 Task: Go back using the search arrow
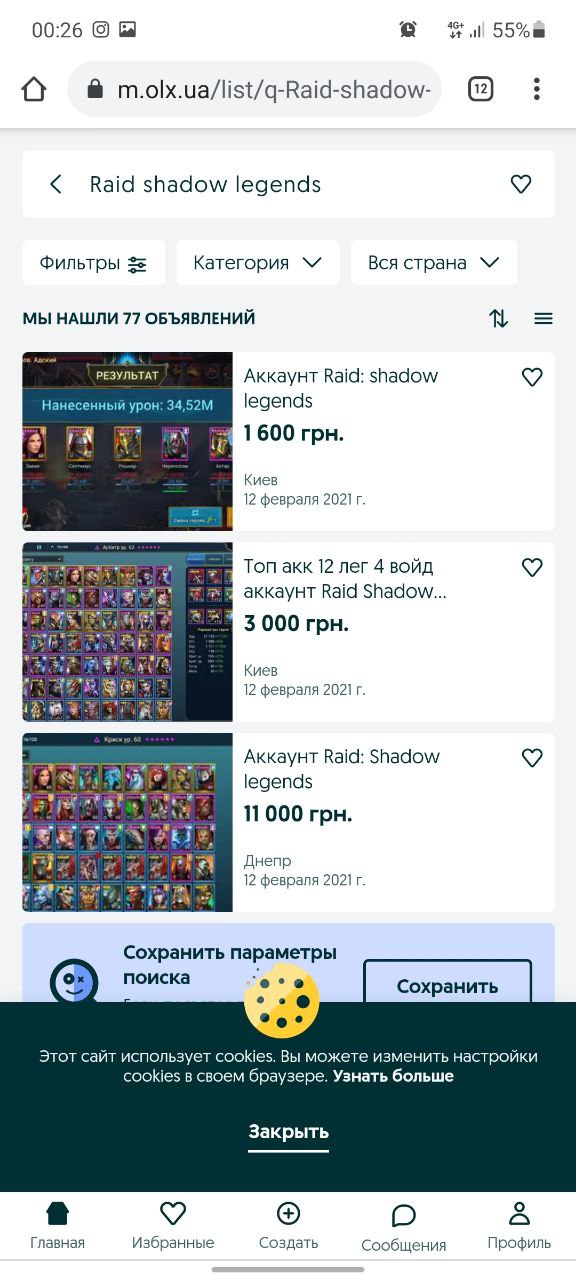point(56,184)
